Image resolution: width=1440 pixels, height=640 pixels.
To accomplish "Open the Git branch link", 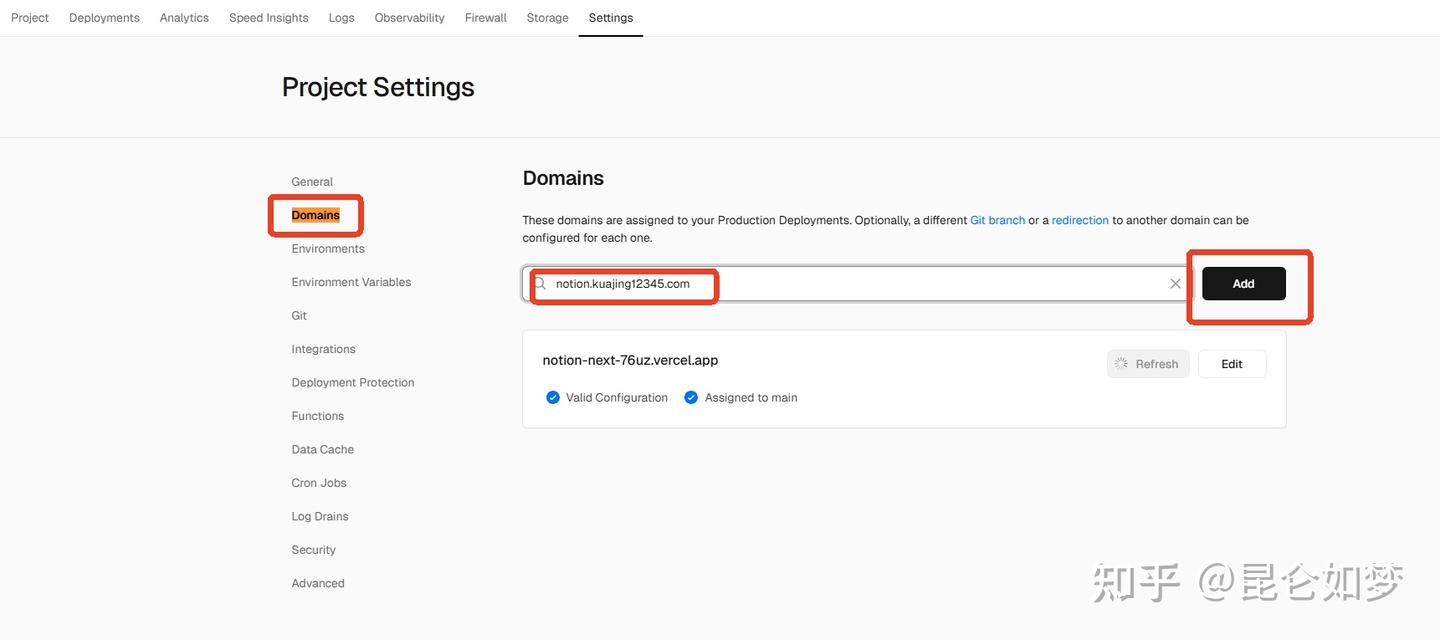I will click(997, 220).
